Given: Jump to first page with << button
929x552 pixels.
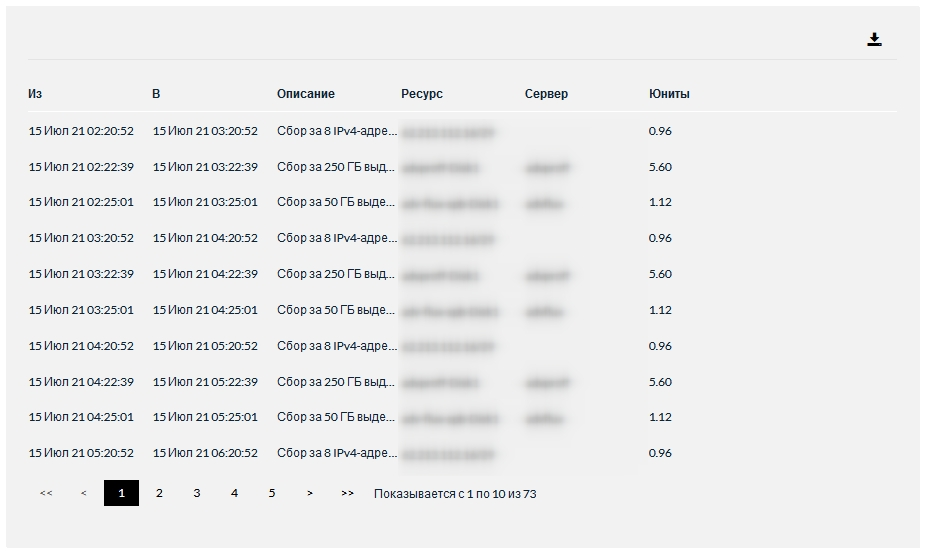Looking at the screenshot, I should (46, 493).
